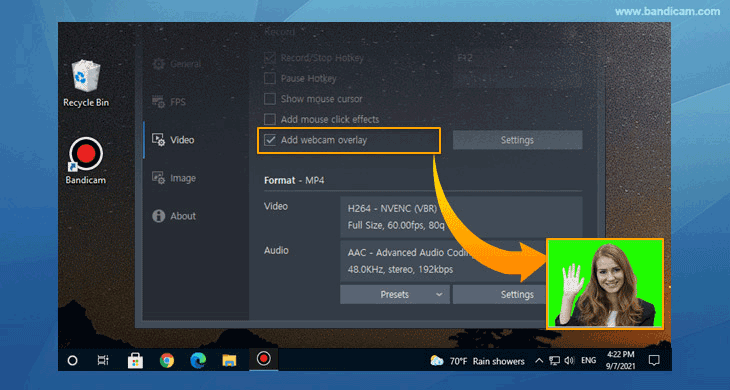The image size is (730, 390).
Task: Open the weather widget showing Rain showers
Action: pos(477,361)
